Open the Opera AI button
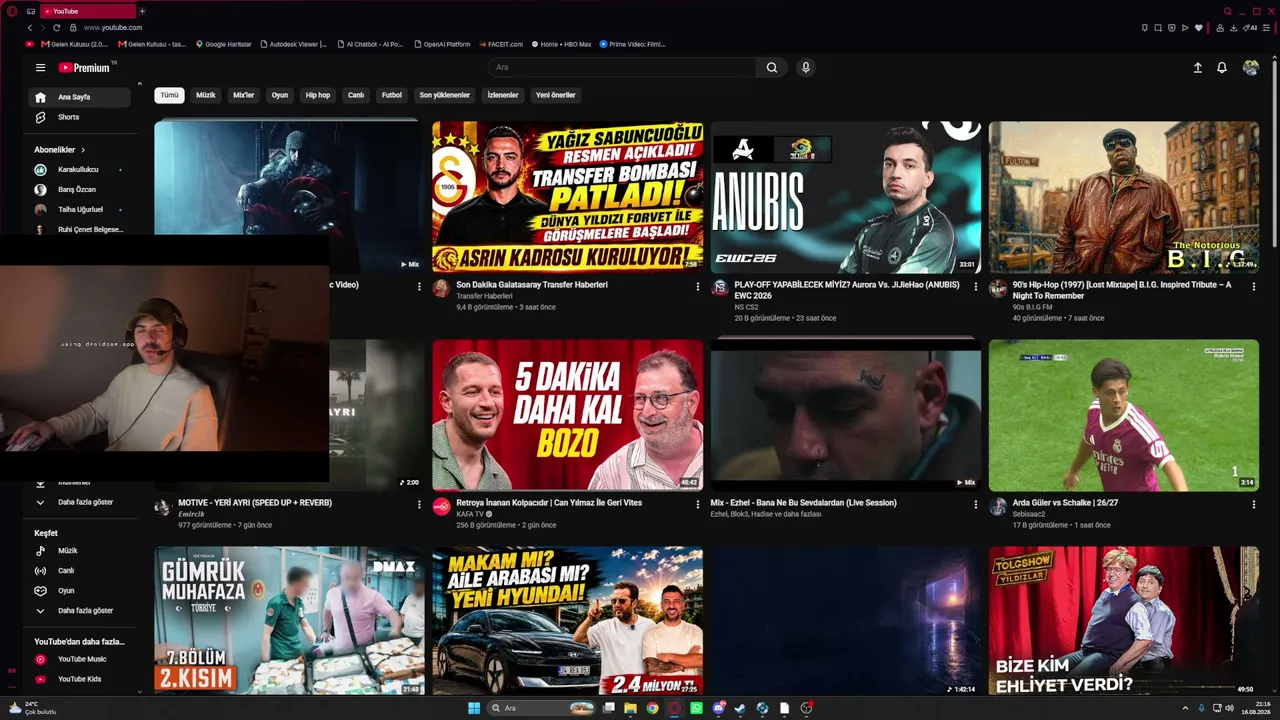 [x=1252, y=28]
